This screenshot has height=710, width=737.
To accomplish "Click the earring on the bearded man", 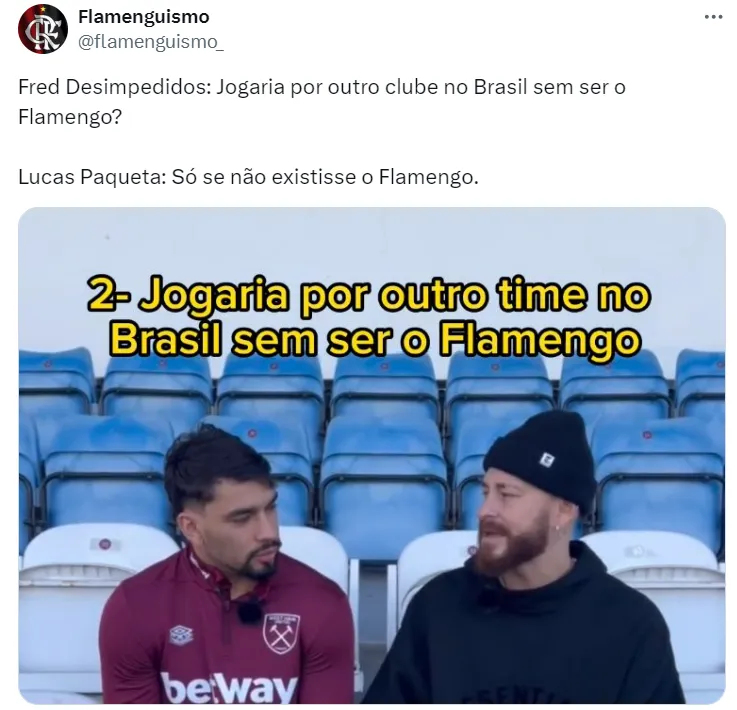I will pos(558,528).
